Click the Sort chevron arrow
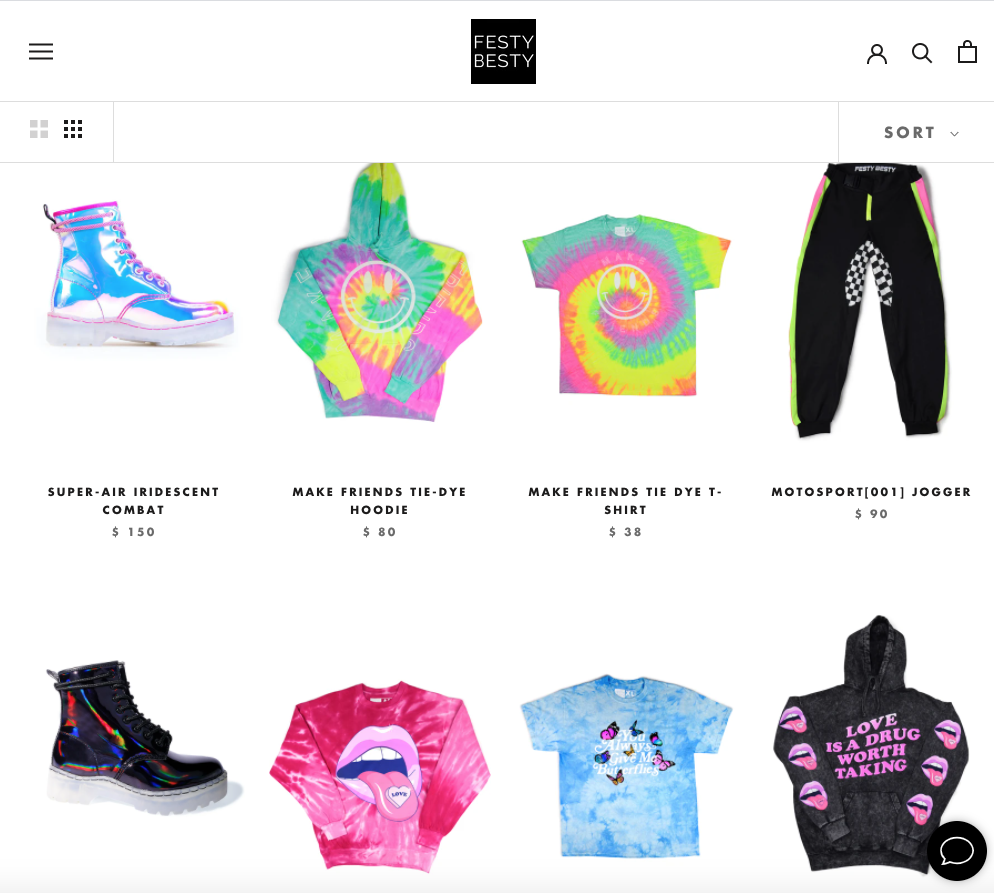This screenshot has width=994, height=893. (954, 134)
